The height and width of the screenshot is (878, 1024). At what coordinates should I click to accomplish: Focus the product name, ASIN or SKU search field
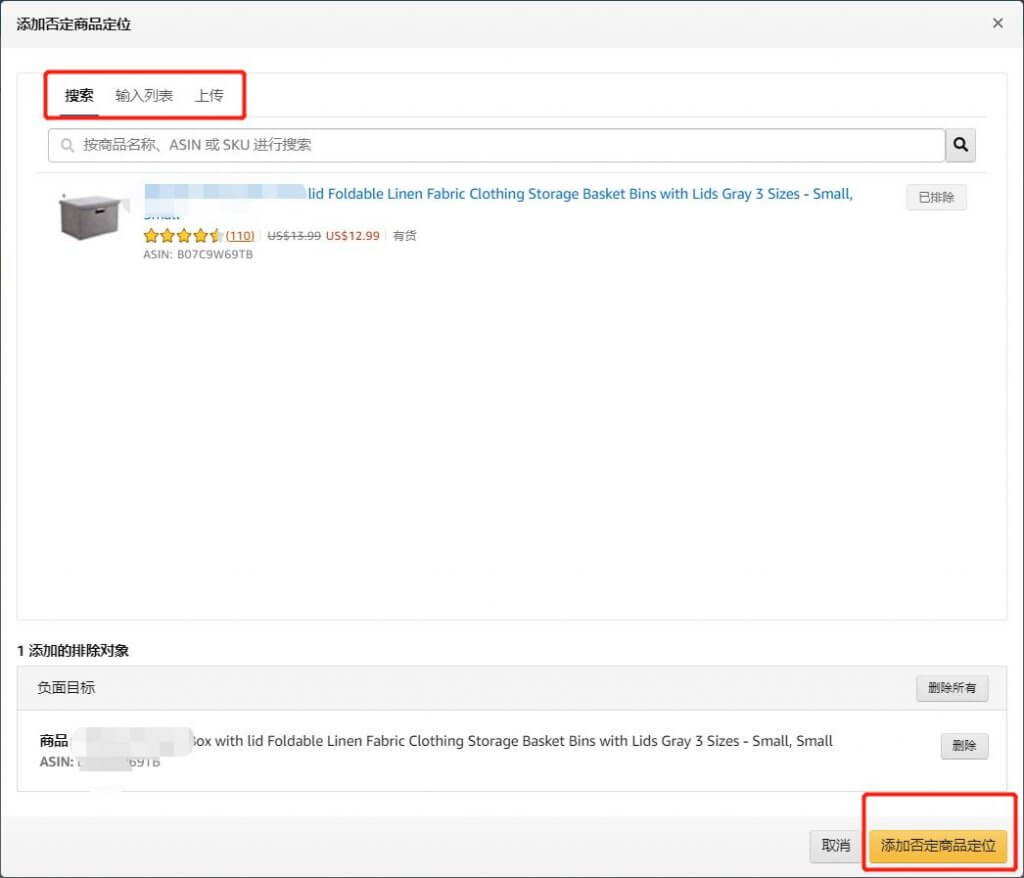coord(496,145)
